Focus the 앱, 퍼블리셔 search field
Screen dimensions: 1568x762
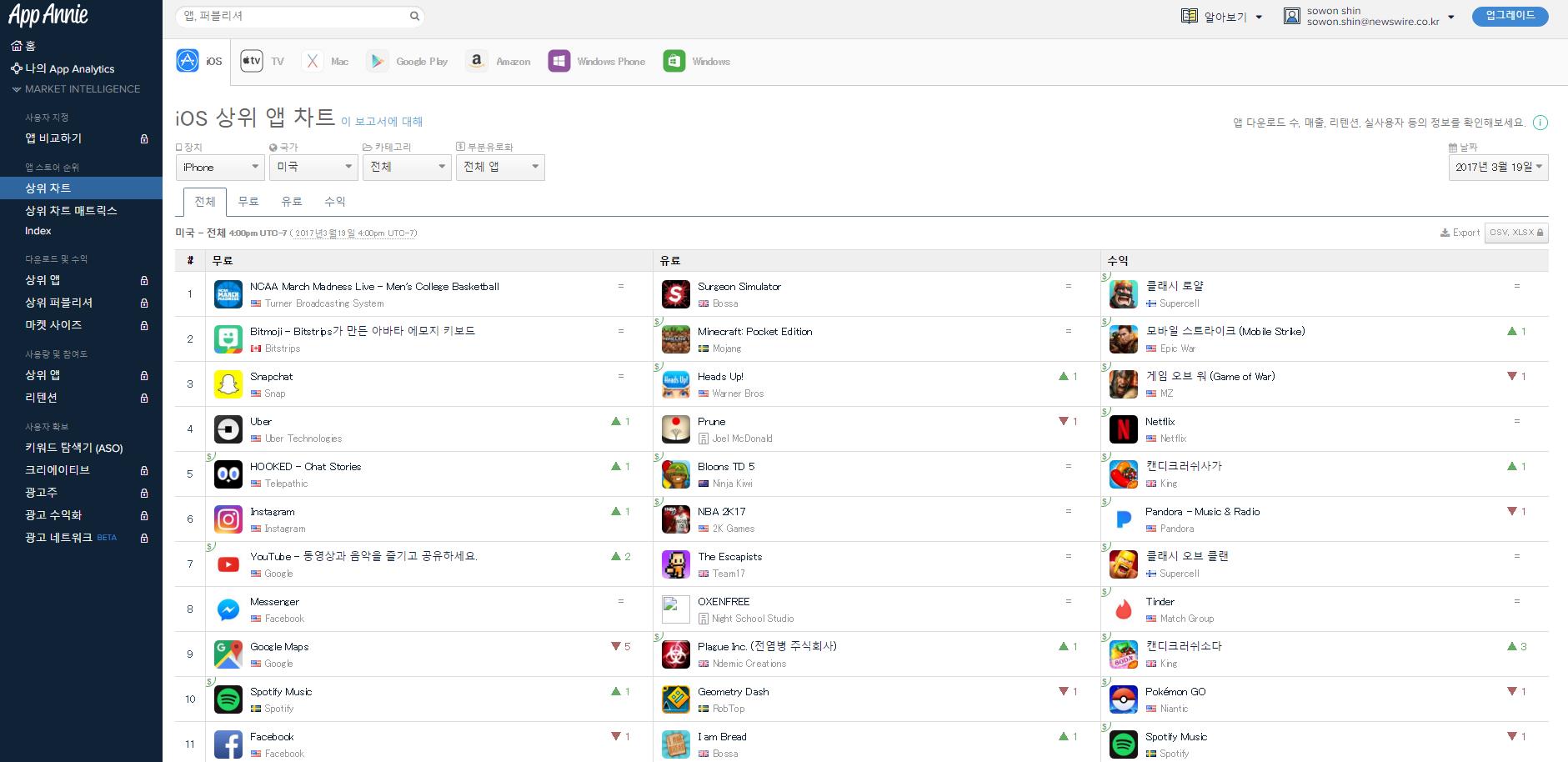[292, 16]
